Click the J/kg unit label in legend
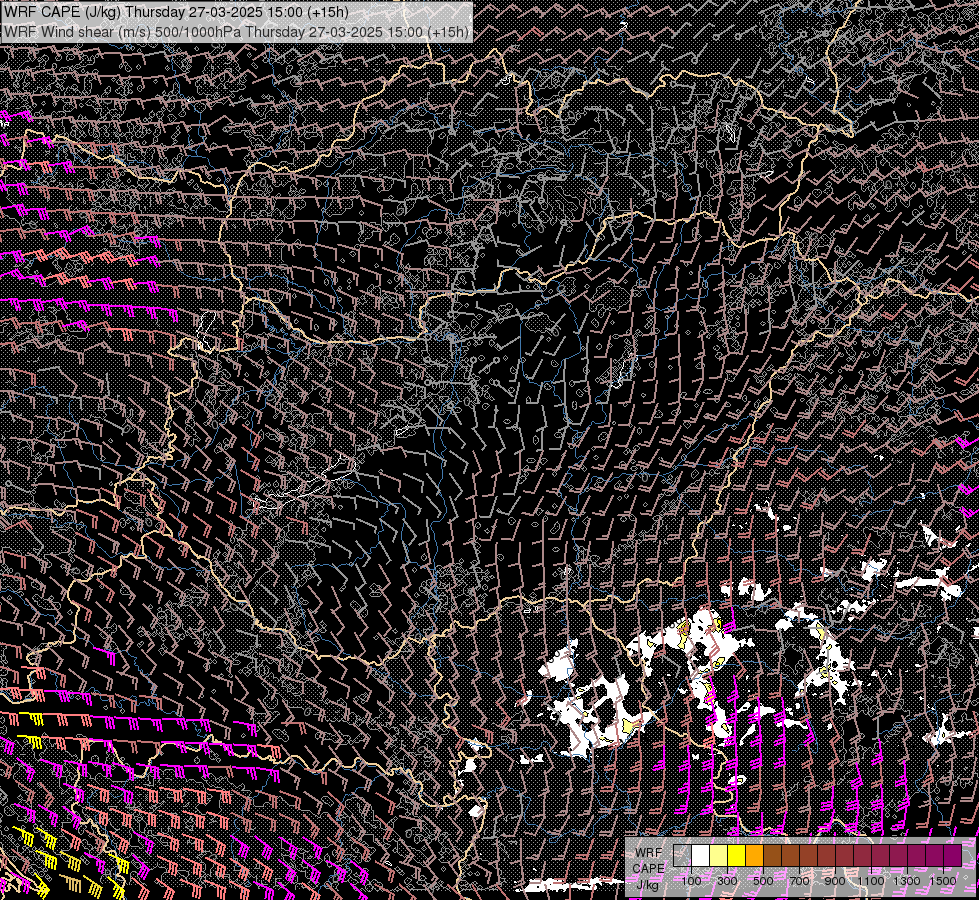 coord(648,885)
